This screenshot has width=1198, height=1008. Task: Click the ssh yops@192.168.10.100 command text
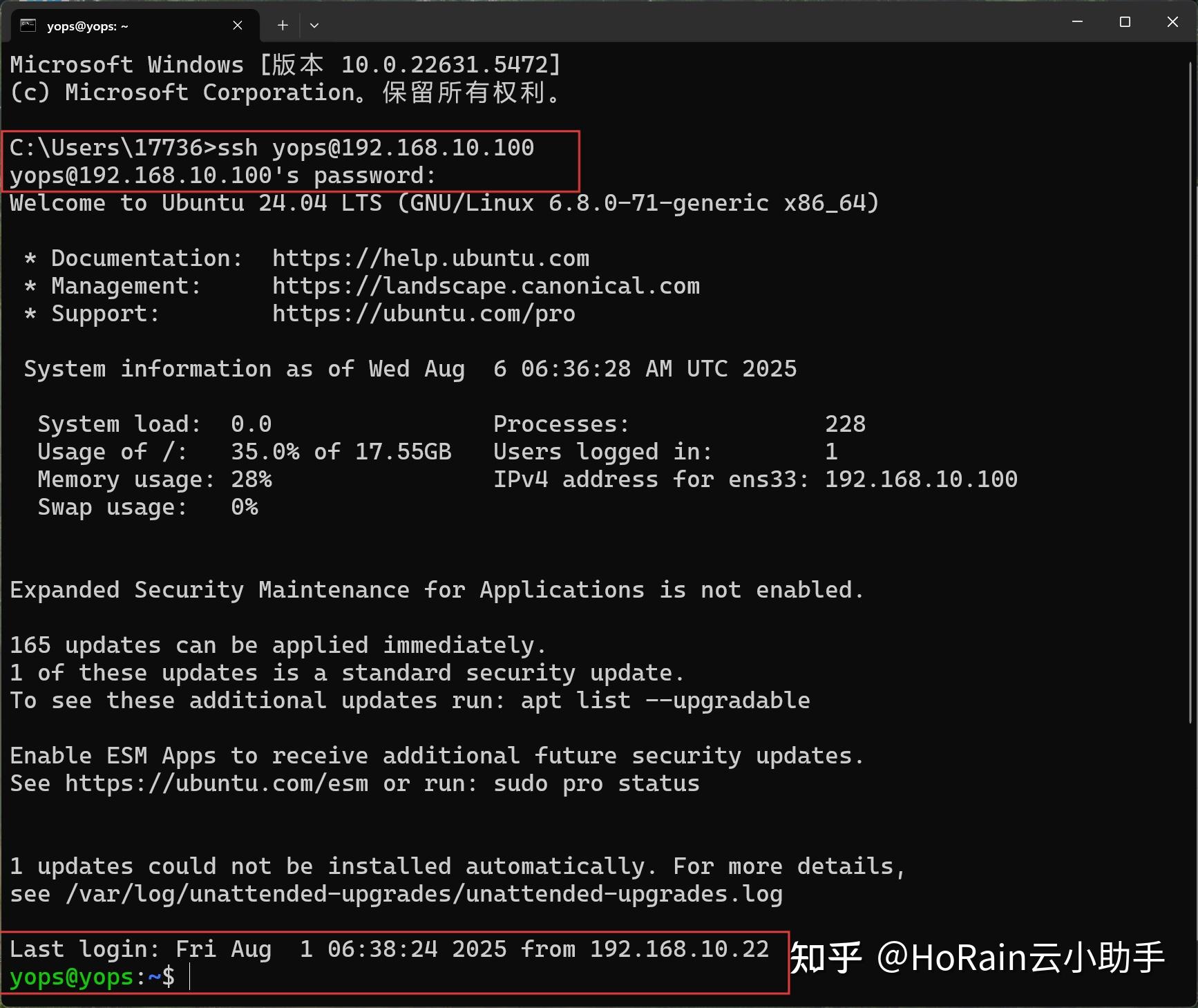click(376, 148)
